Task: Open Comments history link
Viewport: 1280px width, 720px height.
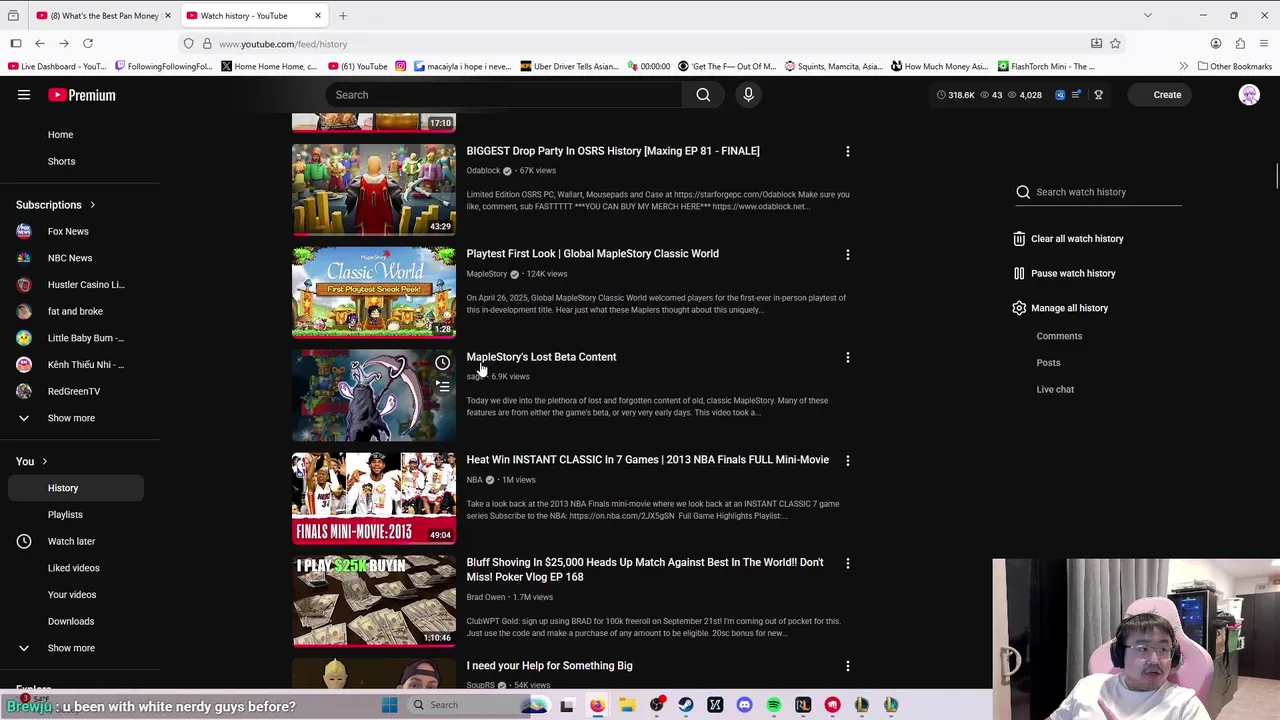Action: [x=1059, y=336]
